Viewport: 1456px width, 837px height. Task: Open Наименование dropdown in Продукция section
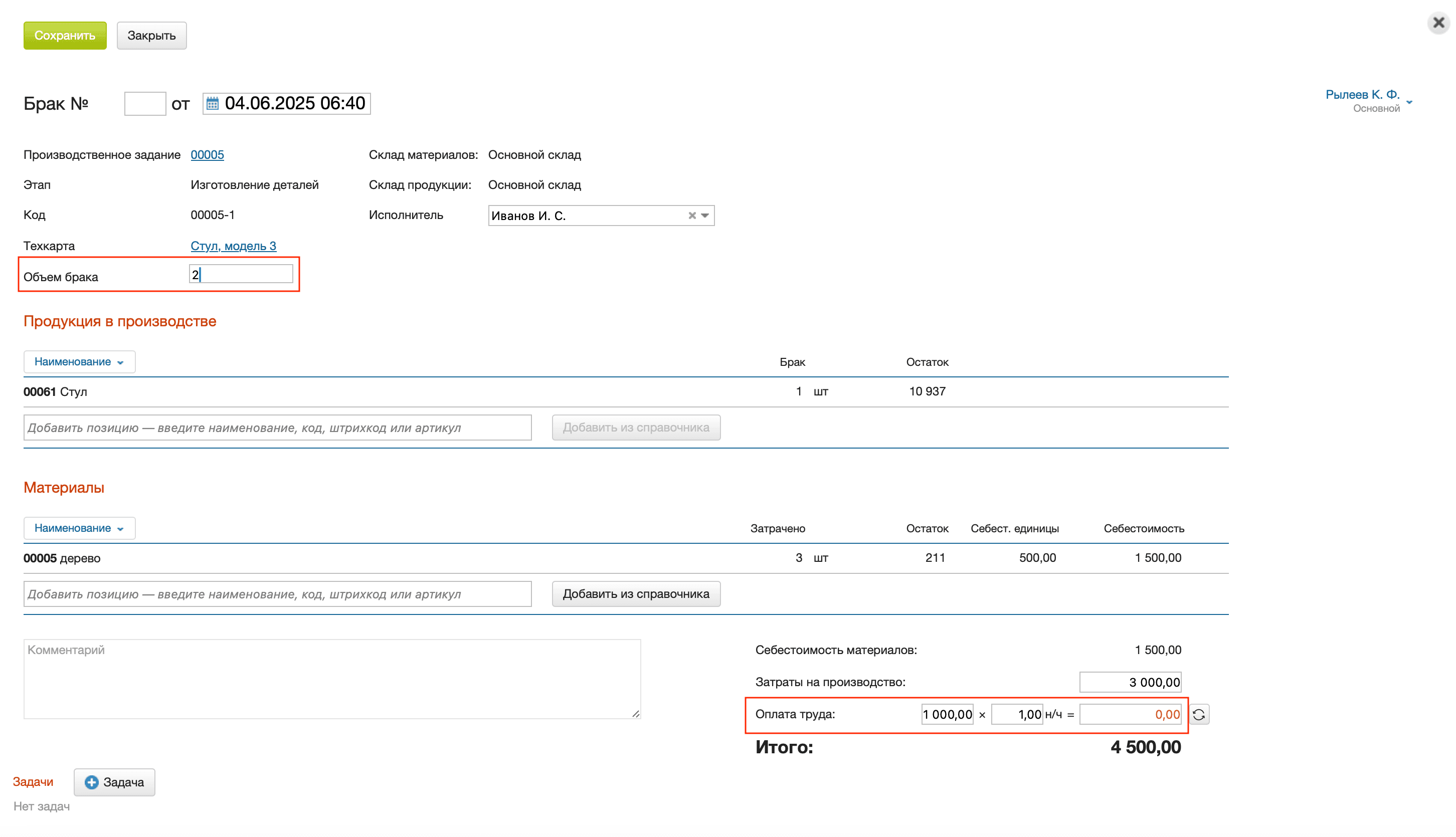click(x=79, y=361)
